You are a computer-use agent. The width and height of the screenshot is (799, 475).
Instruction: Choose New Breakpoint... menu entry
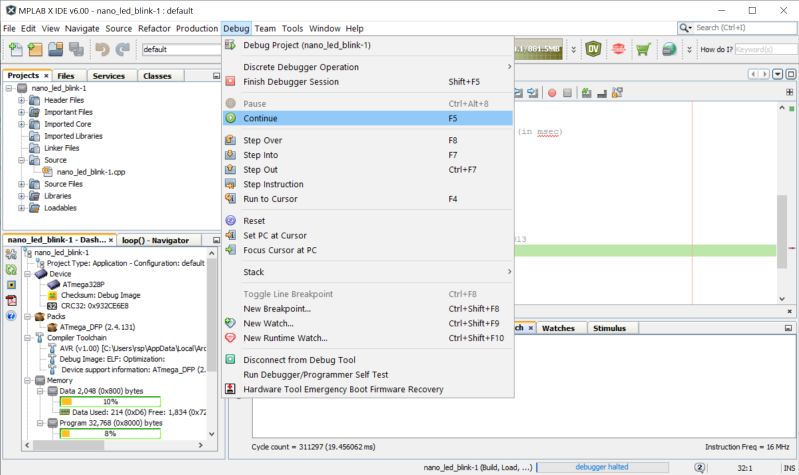367,309
